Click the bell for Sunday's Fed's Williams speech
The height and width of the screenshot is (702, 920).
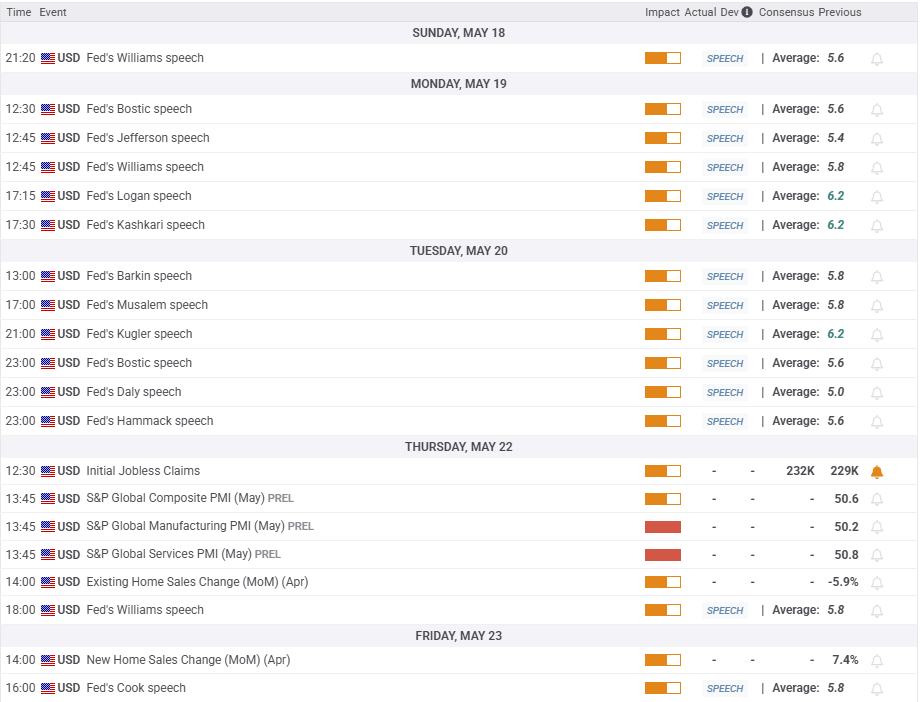[877, 59]
